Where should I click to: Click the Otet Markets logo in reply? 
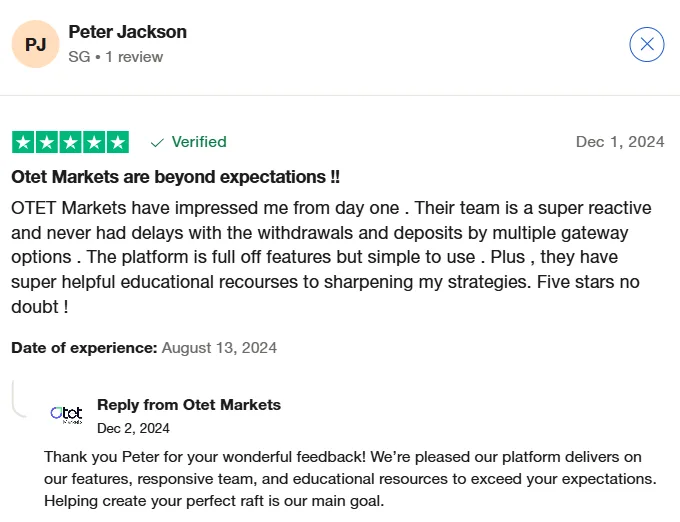[x=66, y=413]
